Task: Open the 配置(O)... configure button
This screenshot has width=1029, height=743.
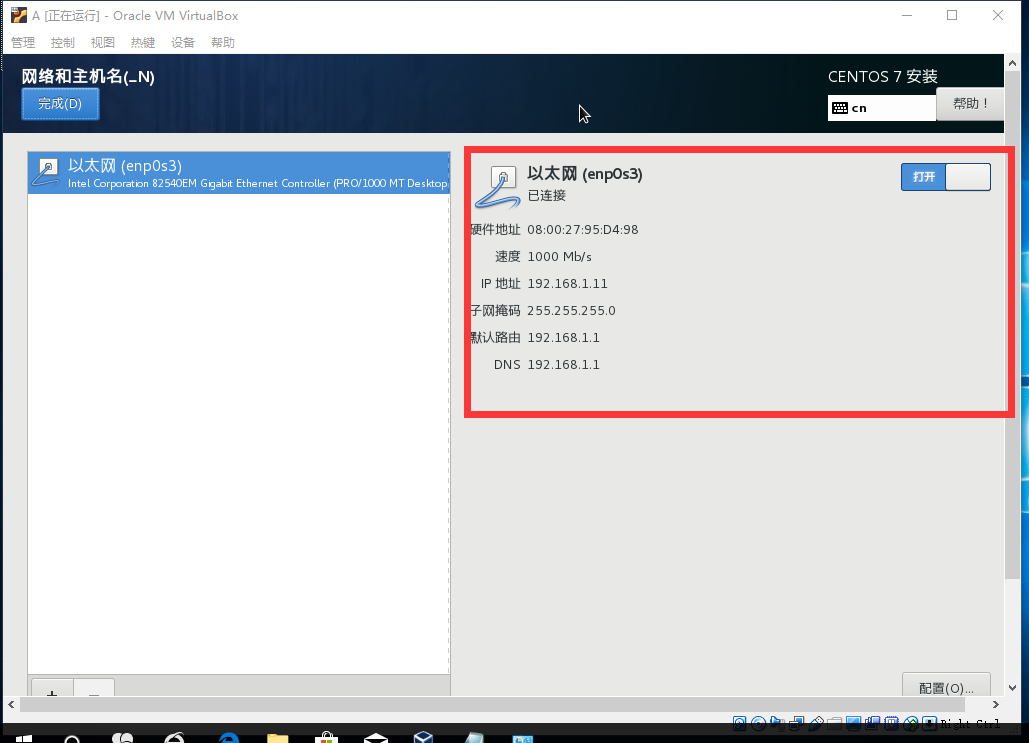Action: tap(946, 687)
